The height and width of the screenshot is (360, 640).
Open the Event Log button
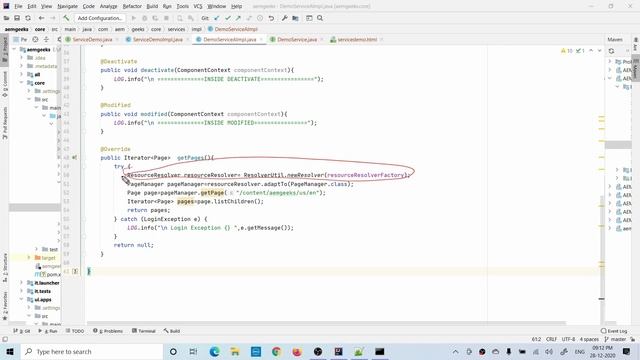tap(614, 331)
